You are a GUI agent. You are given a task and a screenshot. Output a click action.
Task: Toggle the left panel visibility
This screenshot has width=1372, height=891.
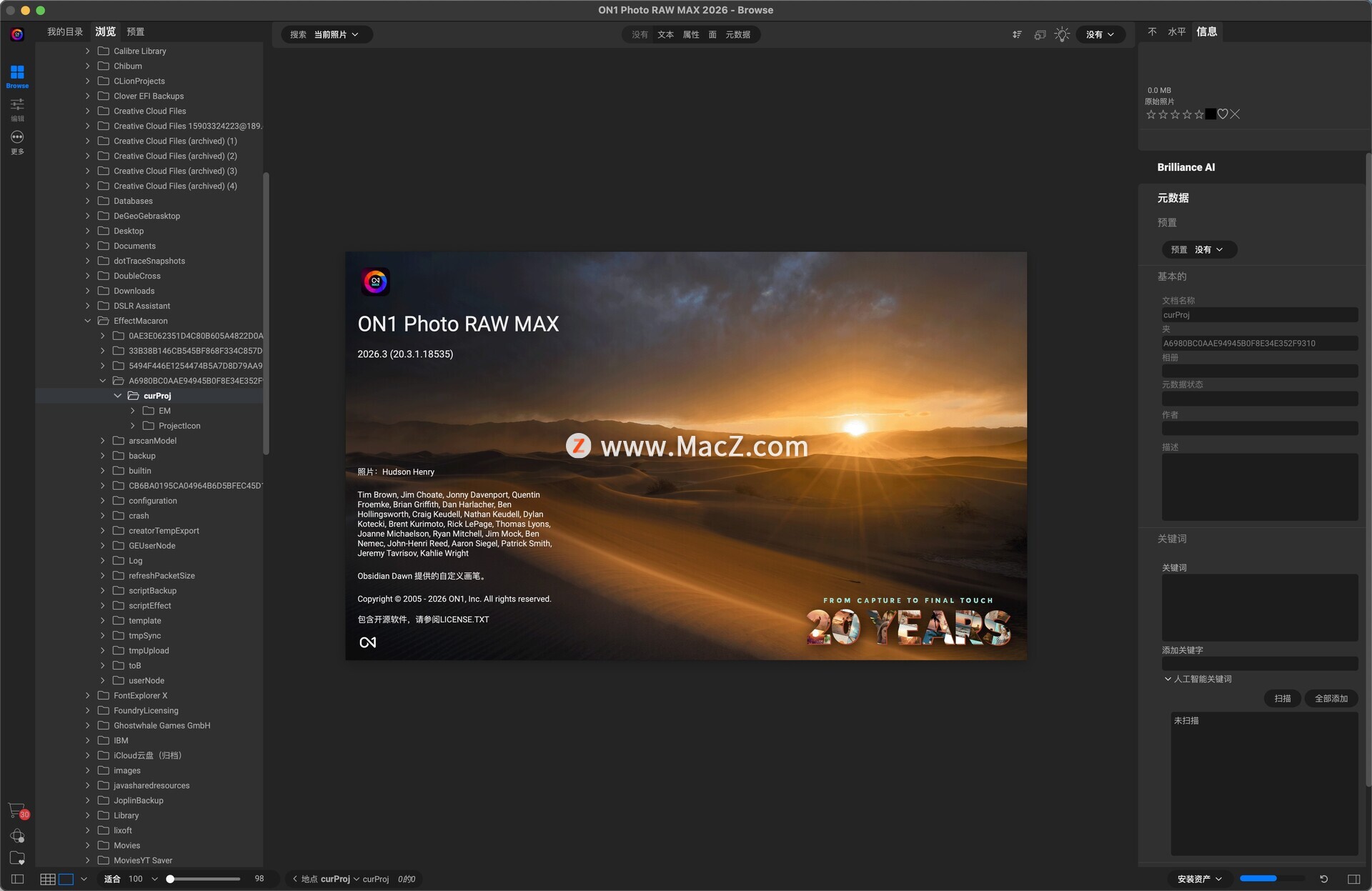pos(18,879)
